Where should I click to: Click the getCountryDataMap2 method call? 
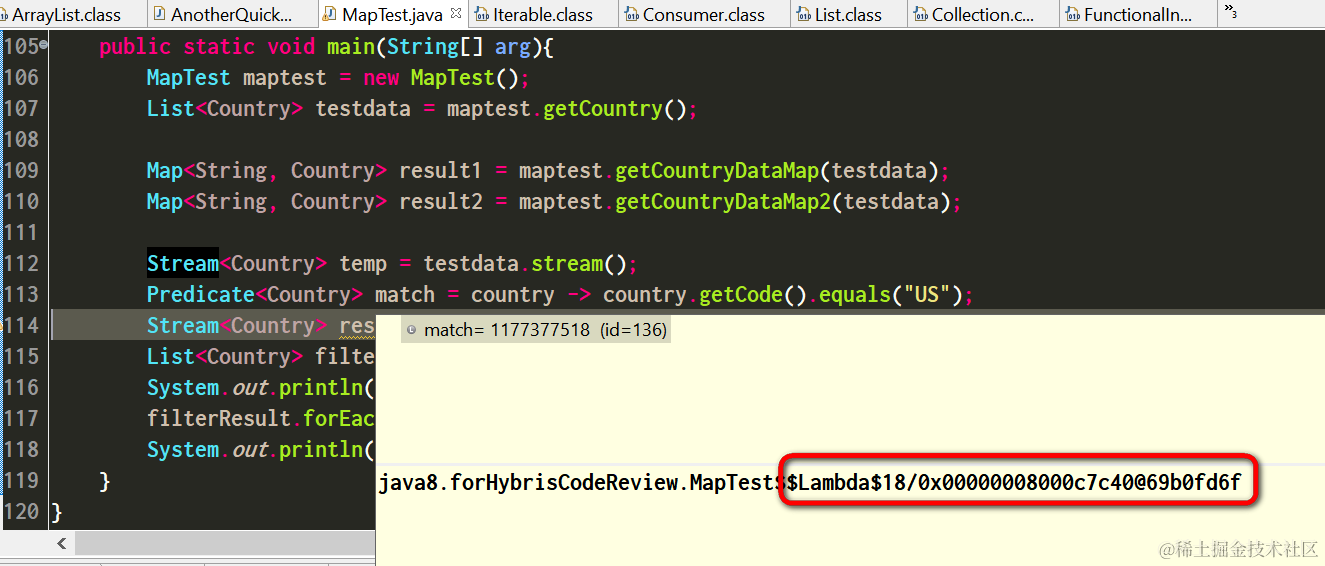coord(723,201)
